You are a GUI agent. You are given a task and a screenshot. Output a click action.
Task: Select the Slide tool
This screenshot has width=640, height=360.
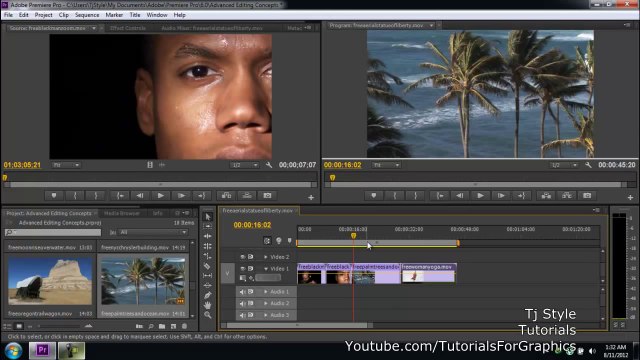(x=208, y=285)
